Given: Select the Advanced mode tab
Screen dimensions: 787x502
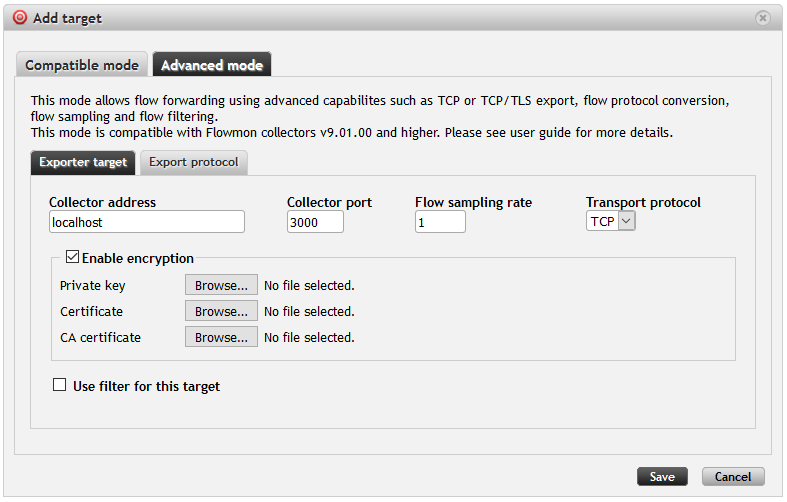Looking at the screenshot, I should [212, 65].
